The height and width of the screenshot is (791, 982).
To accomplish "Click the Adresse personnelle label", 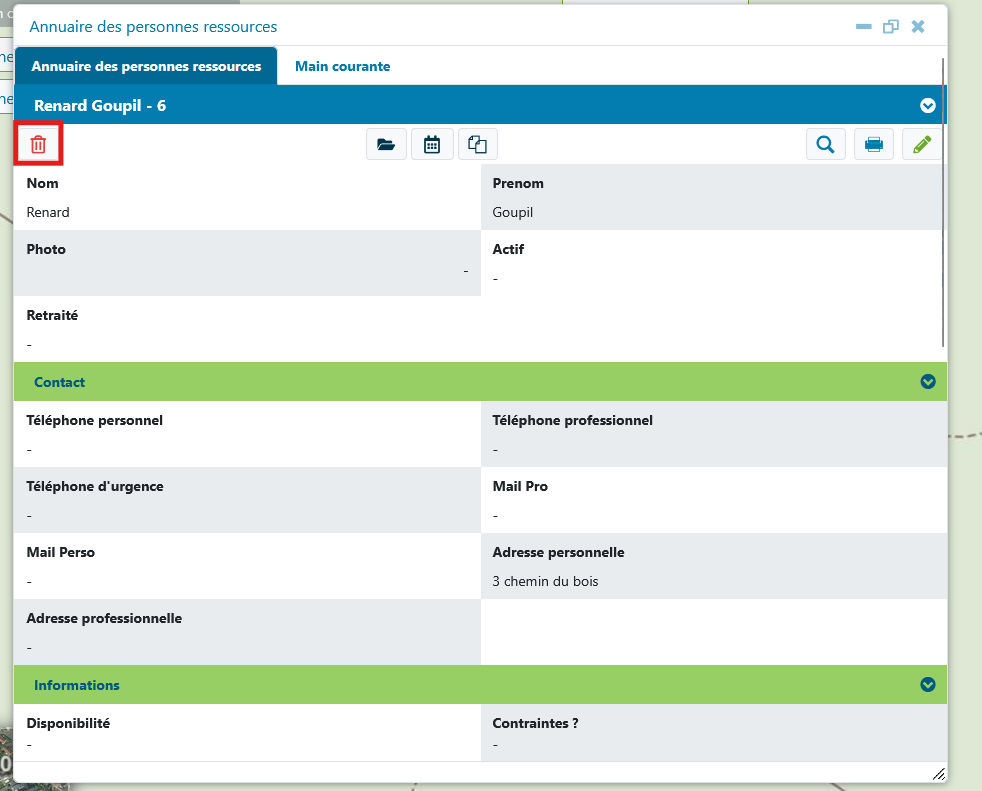I will (x=558, y=552).
